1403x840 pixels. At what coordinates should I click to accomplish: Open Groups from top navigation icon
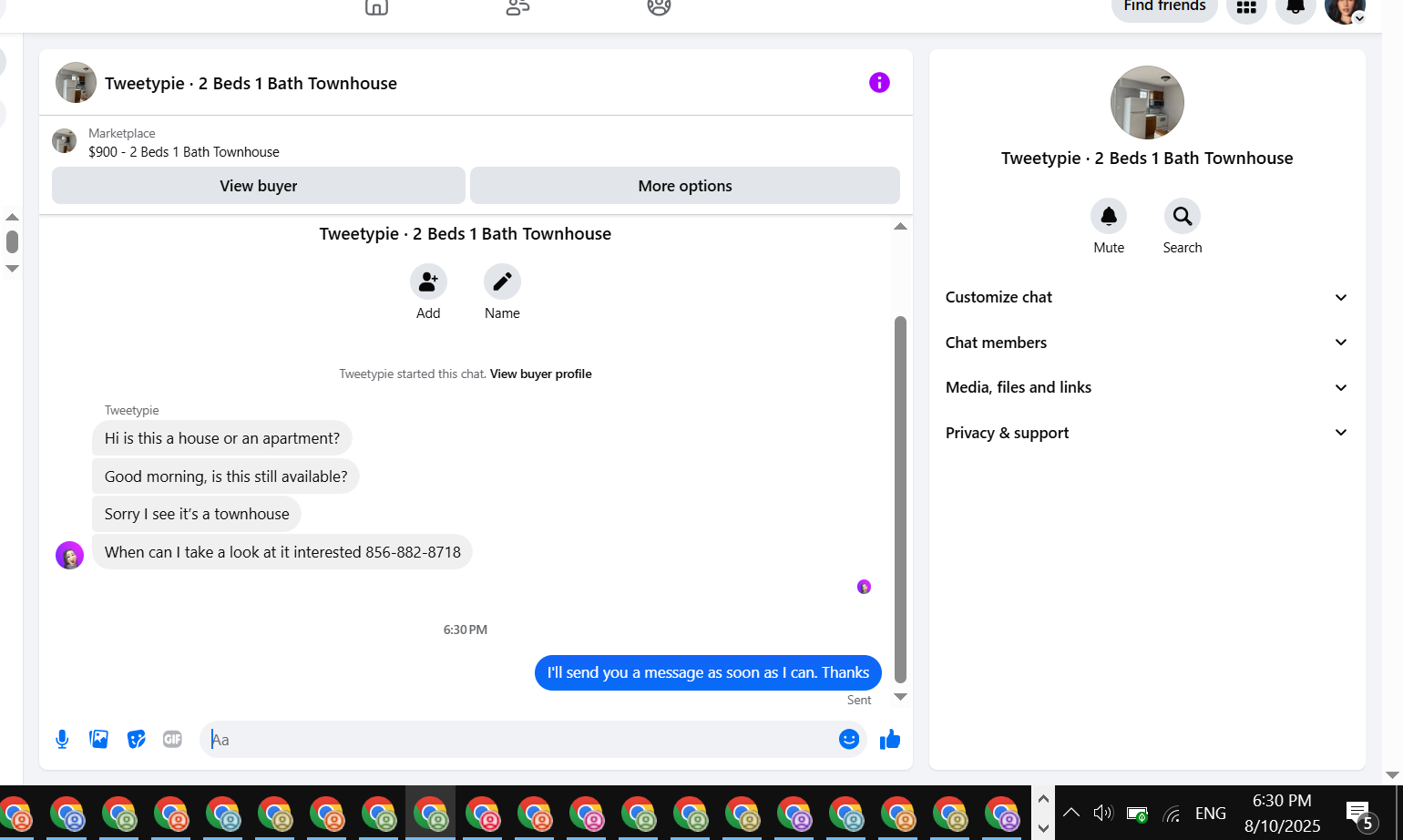pyautogui.click(x=659, y=7)
